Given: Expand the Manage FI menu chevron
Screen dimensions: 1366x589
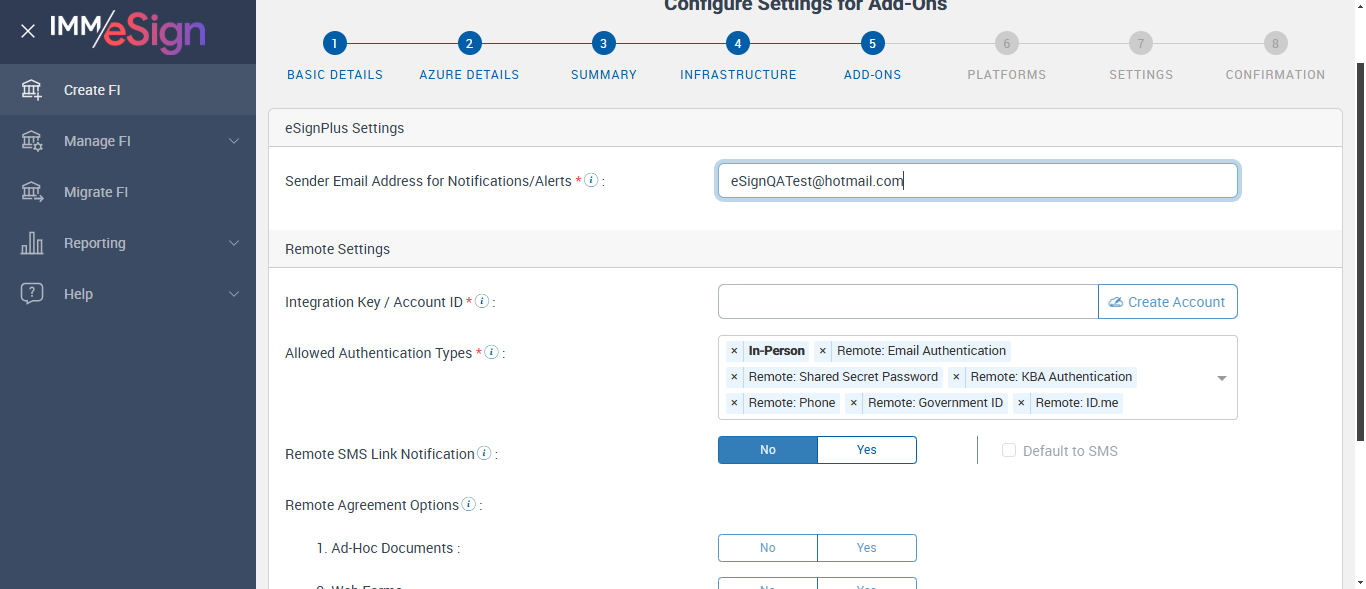Looking at the screenshot, I should pyautogui.click(x=234, y=141).
